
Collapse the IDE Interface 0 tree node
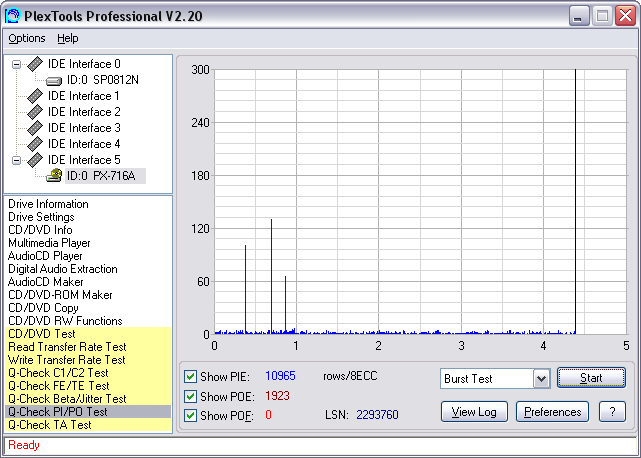pos(16,64)
